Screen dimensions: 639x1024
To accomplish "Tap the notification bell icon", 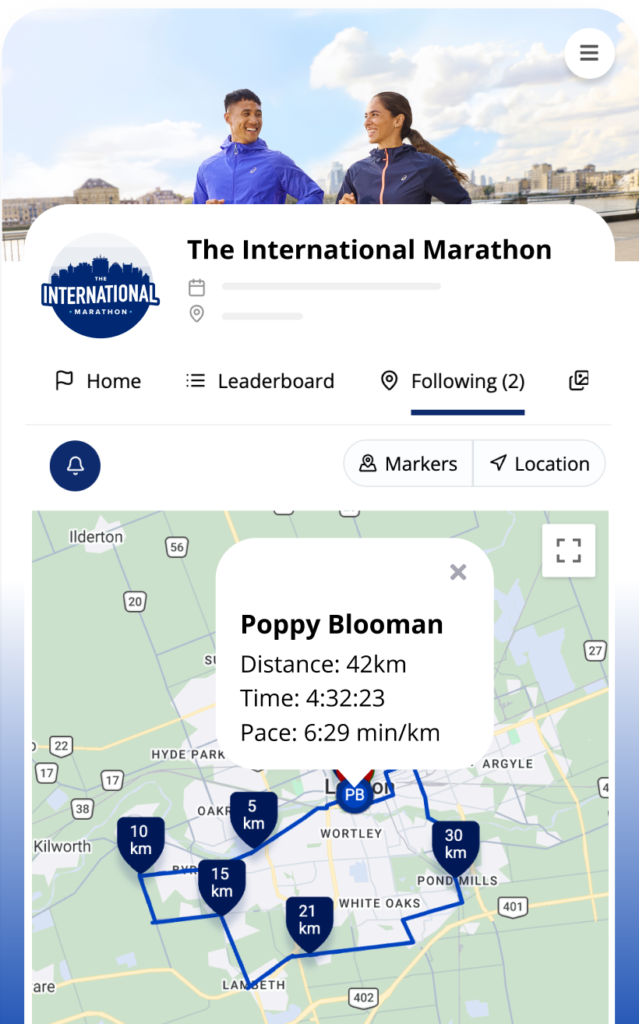I will [75, 465].
